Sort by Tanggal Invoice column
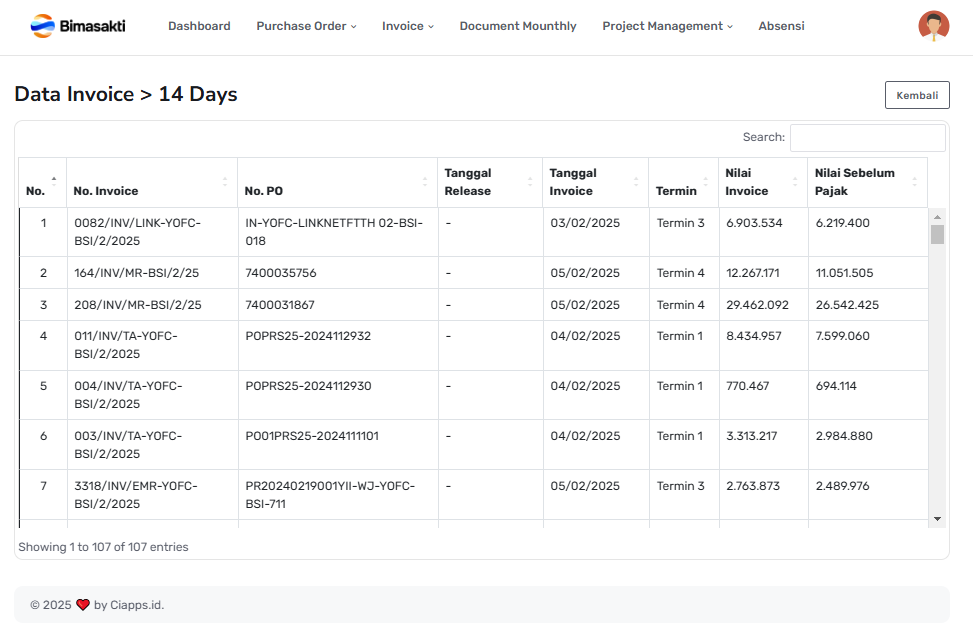 pos(635,181)
